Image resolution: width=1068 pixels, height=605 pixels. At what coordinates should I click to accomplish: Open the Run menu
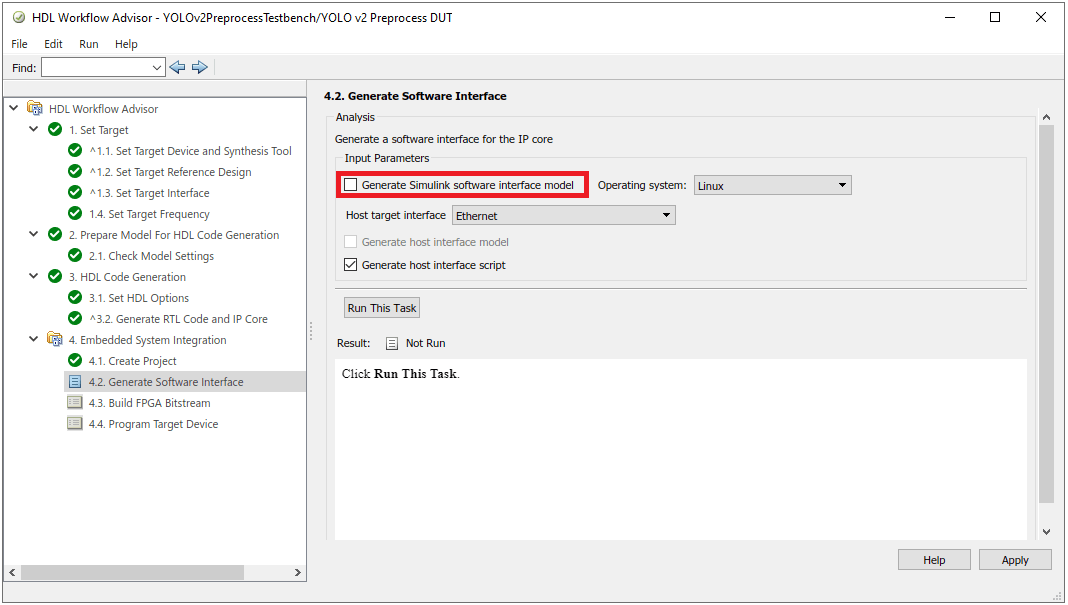point(89,44)
